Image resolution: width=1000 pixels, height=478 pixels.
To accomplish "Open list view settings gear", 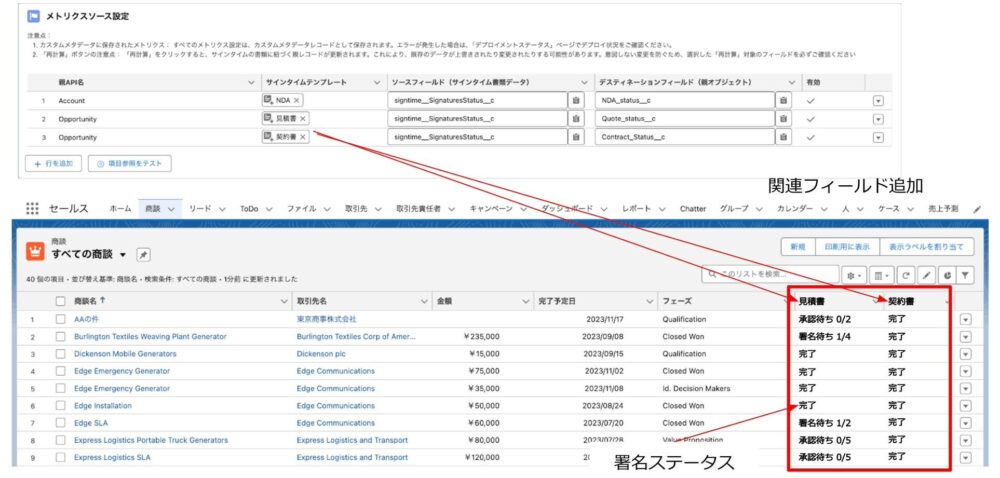I will click(x=855, y=274).
